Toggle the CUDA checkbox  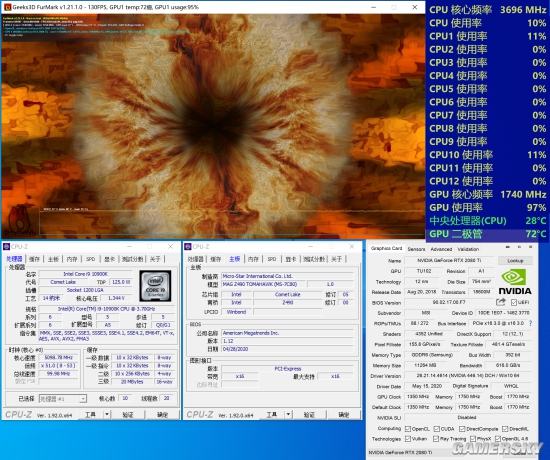tap(437, 429)
